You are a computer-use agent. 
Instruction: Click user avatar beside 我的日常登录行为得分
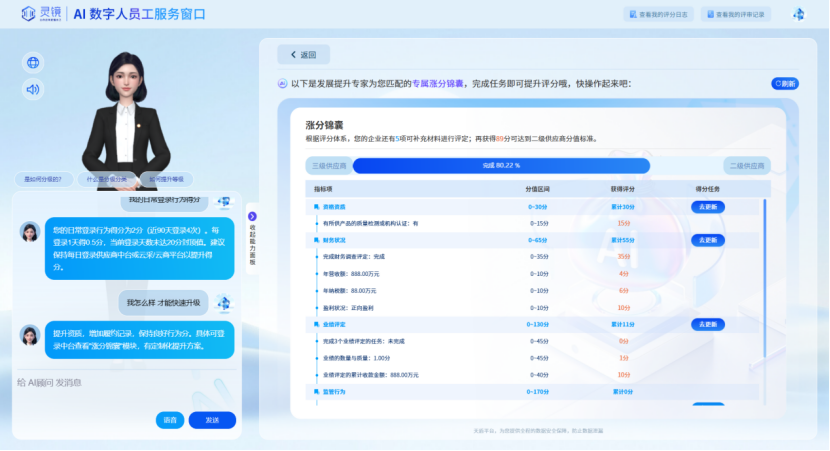coord(224,202)
